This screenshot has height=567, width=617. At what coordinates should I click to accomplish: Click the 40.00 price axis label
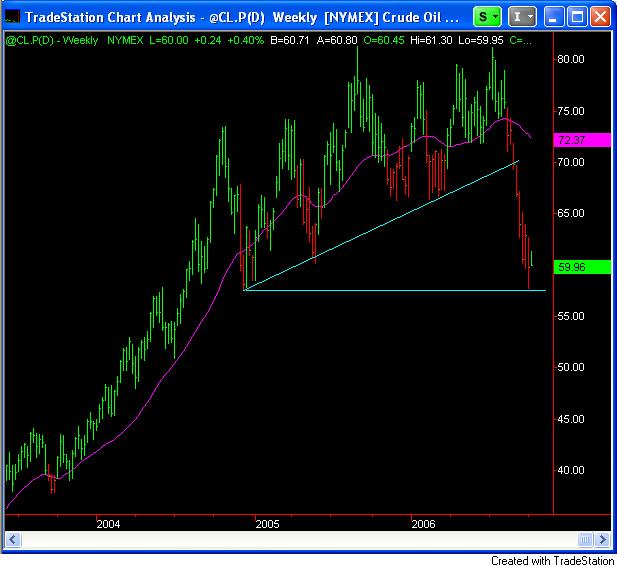pyautogui.click(x=571, y=470)
